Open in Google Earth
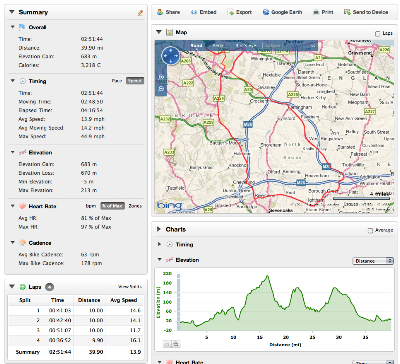 click(282, 12)
